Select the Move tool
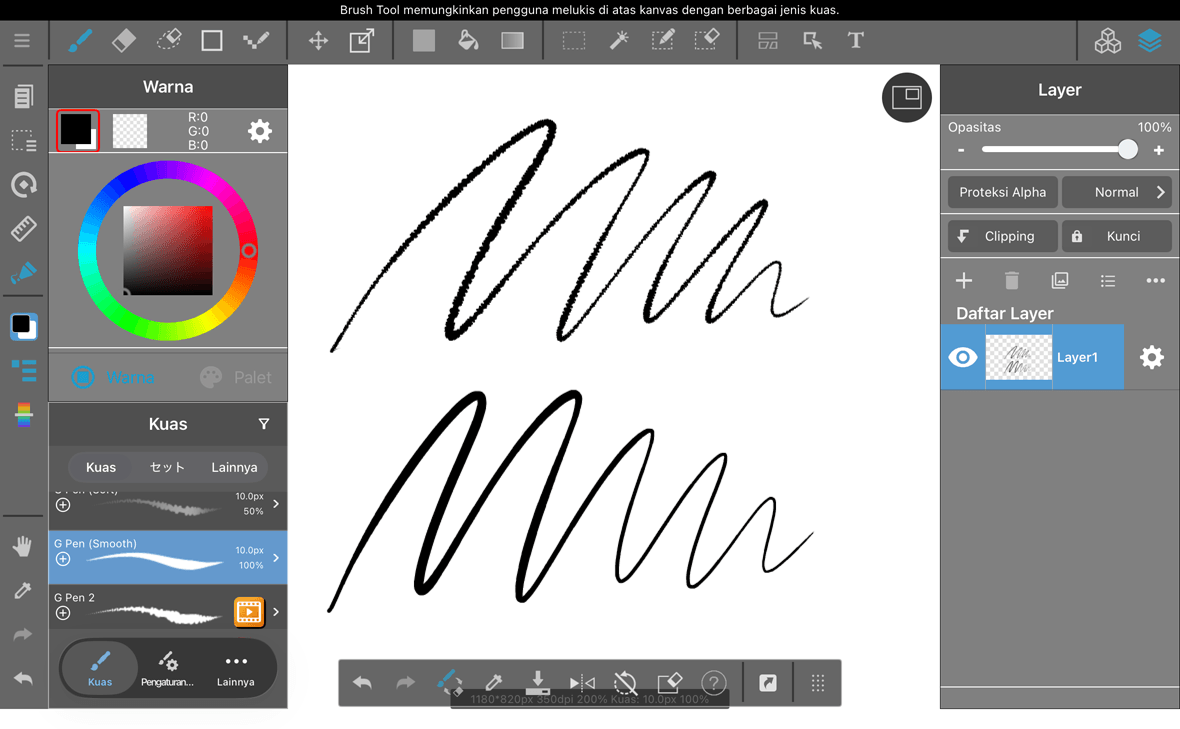Screen dimensions: 1180x729 (318, 41)
